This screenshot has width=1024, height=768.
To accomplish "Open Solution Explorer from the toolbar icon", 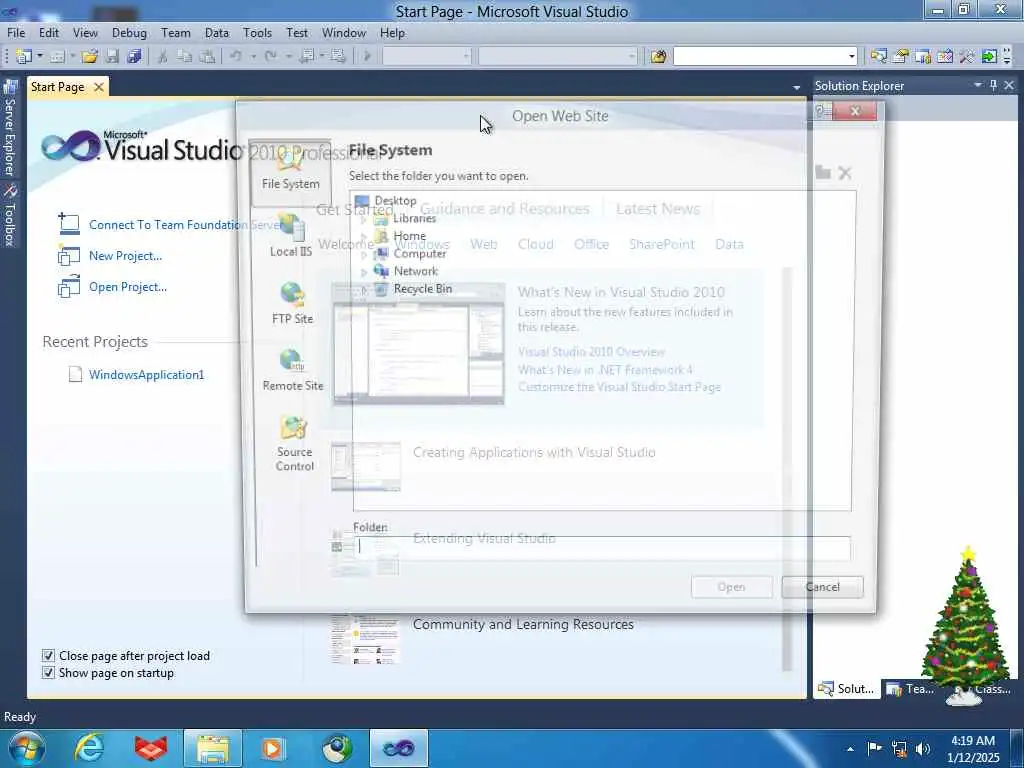I will (878, 57).
